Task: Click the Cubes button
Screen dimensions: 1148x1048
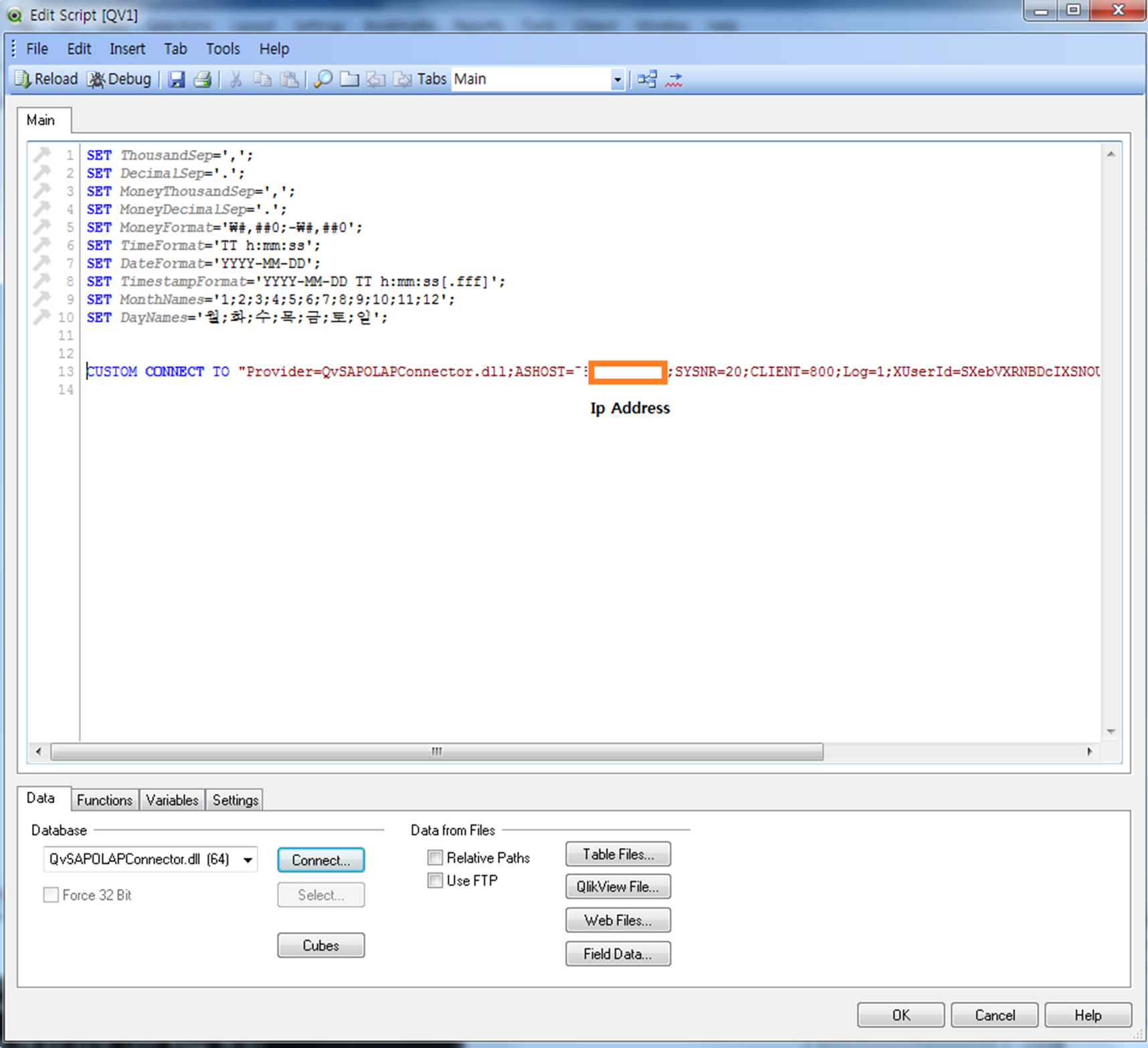Action: 321,945
